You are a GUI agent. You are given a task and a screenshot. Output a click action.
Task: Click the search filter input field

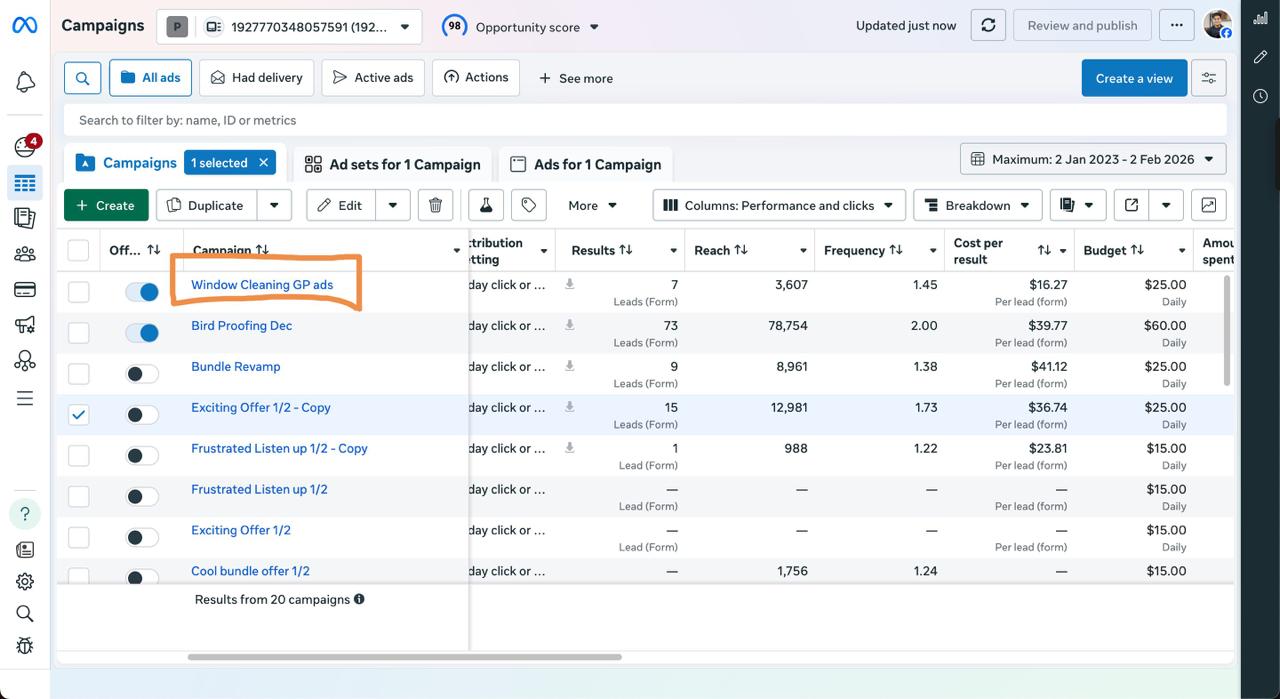[x=645, y=120]
